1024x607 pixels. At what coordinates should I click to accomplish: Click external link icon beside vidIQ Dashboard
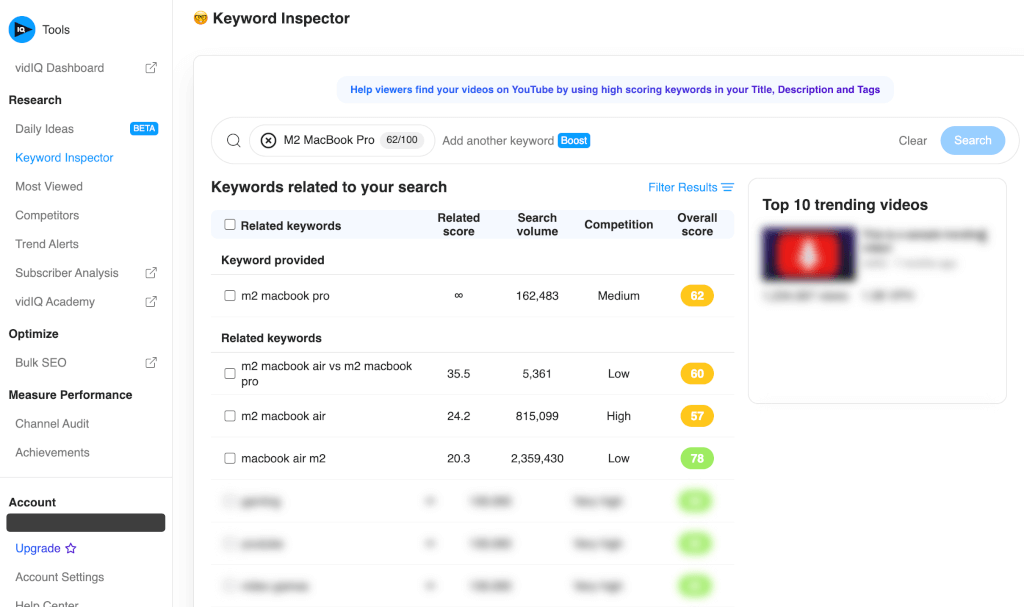coord(151,68)
